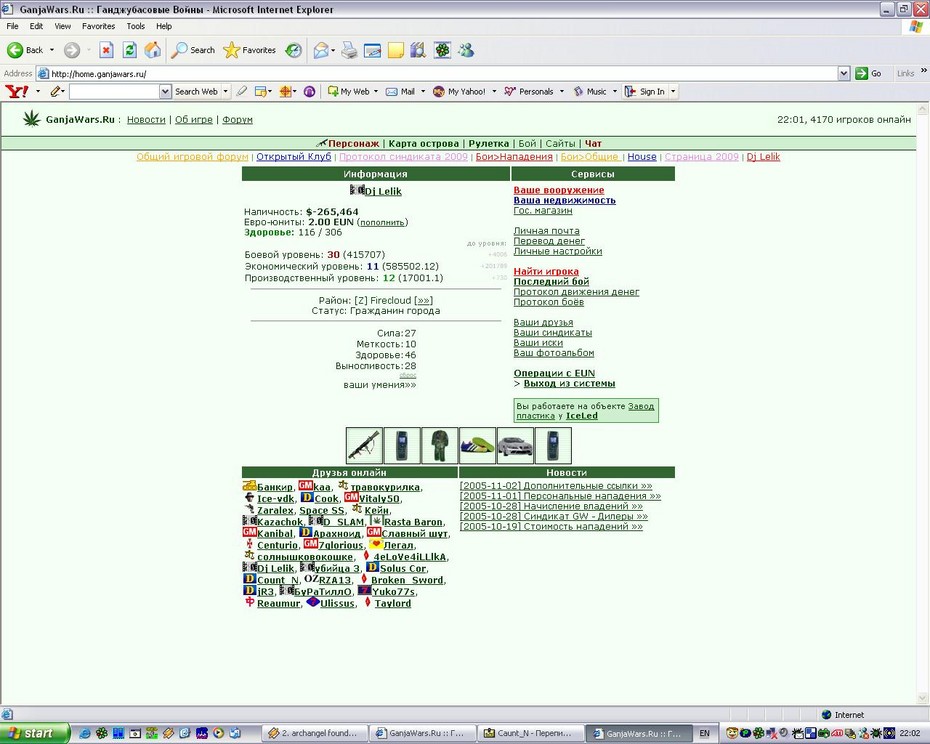Image resolution: width=930 pixels, height=744 pixels.
Task: Click the sneakers item thumbnail
Action: 477,445
